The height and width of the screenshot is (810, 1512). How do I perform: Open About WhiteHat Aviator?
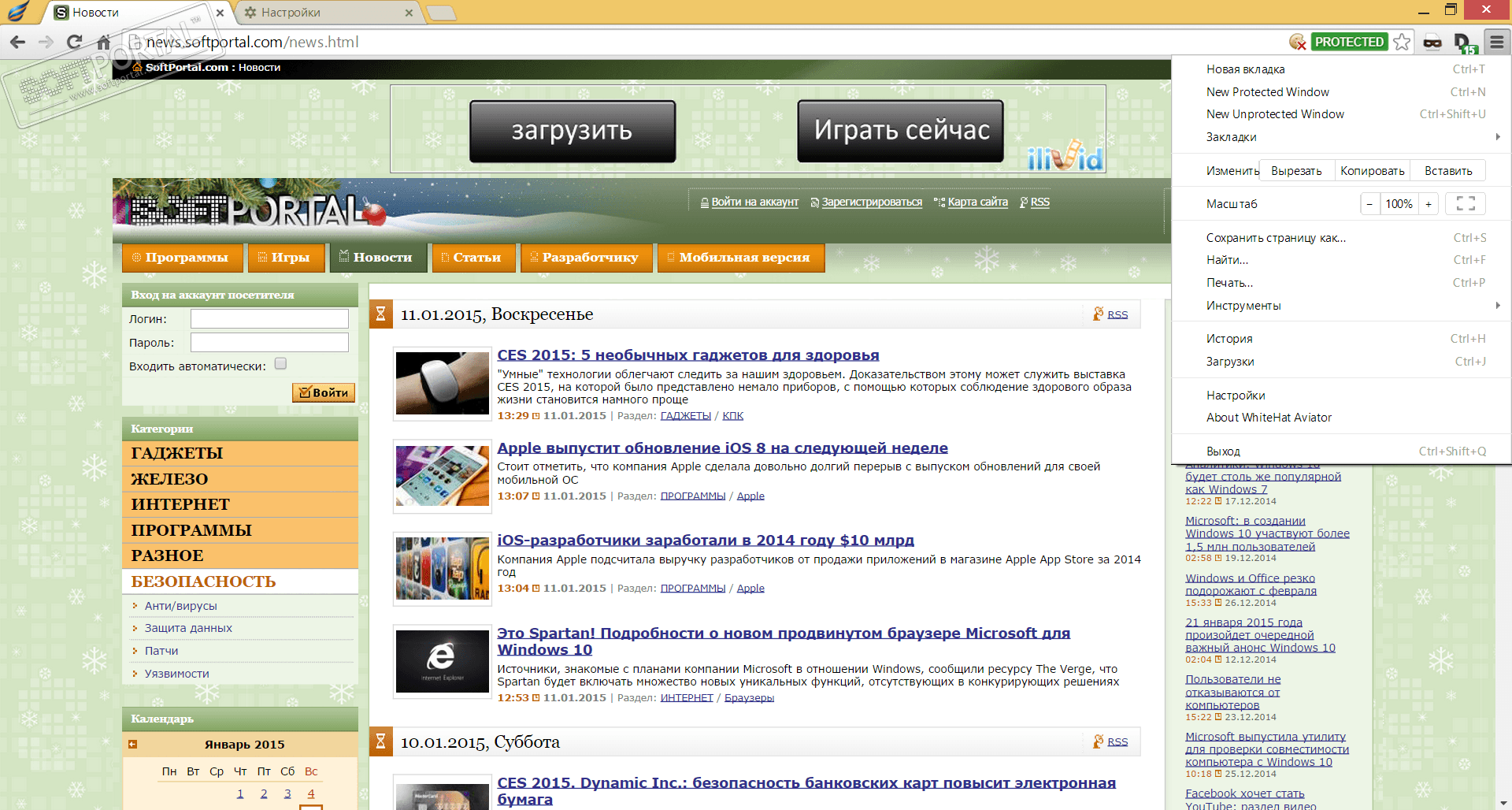[1341, 418]
